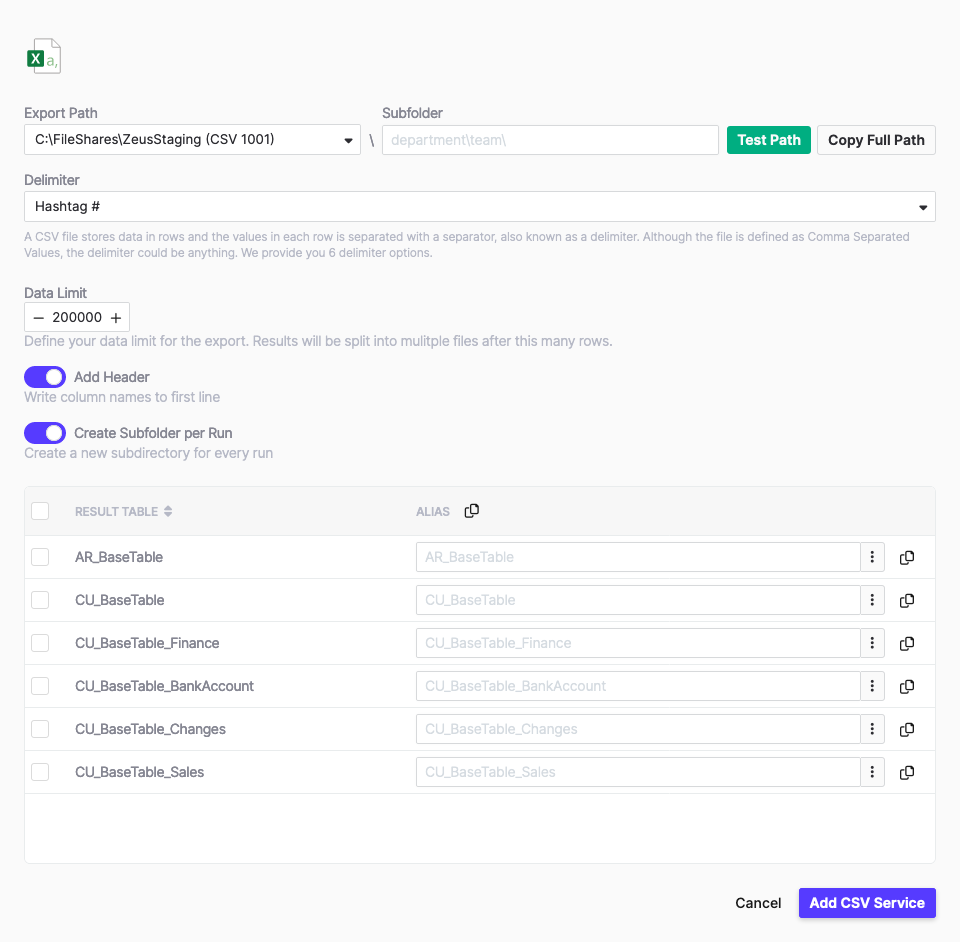
Task: Check the CU_BaseTable_Changes checkbox
Action: pyautogui.click(x=40, y=729)
